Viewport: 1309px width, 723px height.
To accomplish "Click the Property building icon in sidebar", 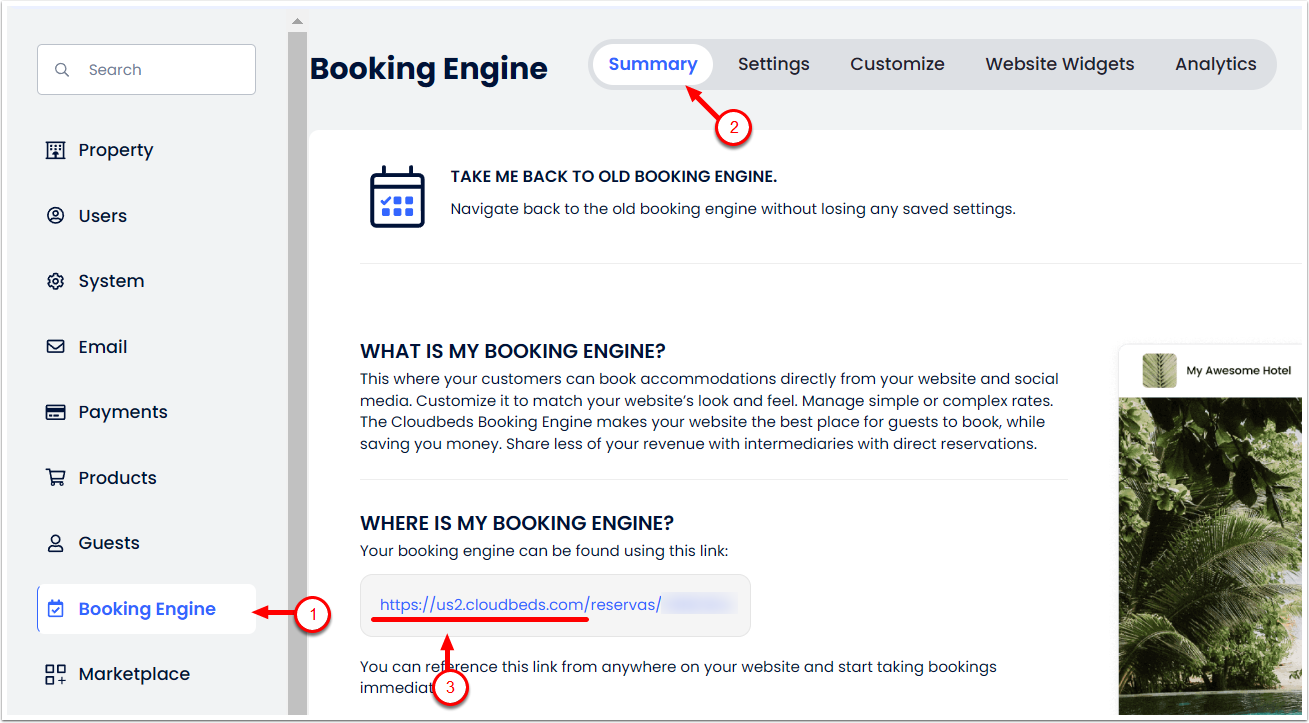I will point(56,150).
